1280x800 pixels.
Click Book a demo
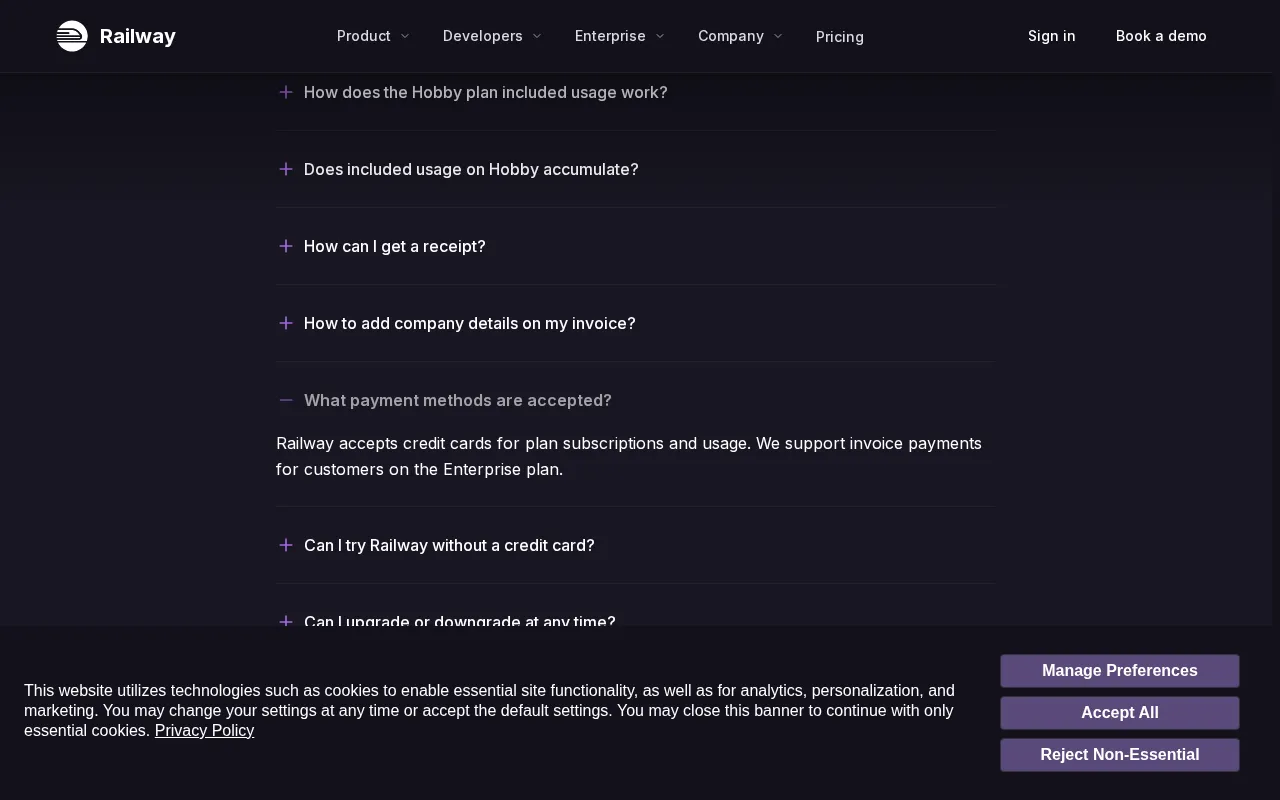tap(1161, 36)
